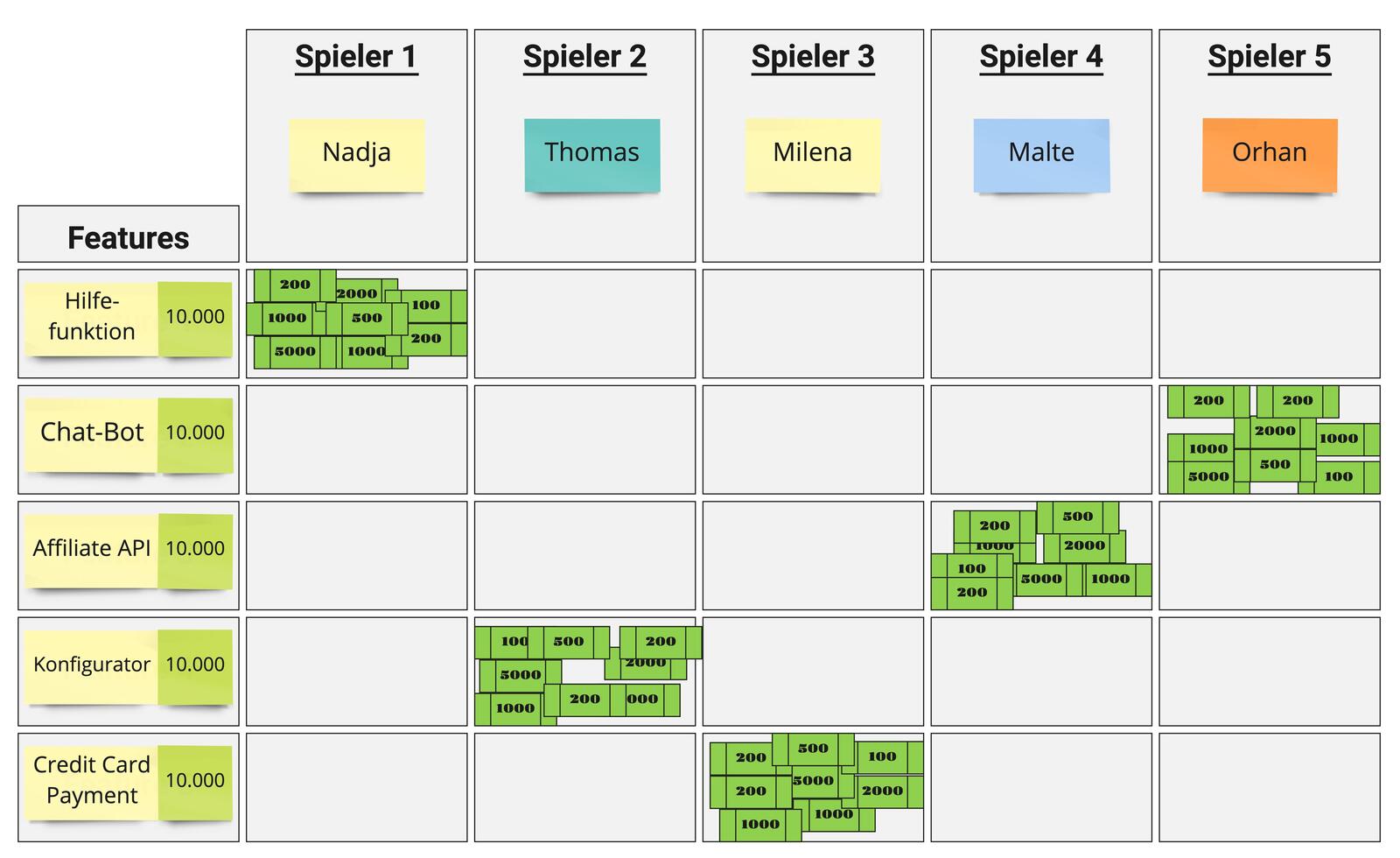Select the 2000 bill in Chat-Bot row
The height and width of the screenshot is (858, 1400).
[1274, 431]
